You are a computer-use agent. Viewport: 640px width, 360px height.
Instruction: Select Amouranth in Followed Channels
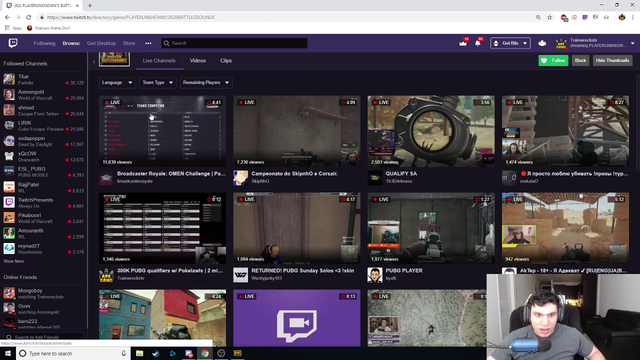point(44,233)
